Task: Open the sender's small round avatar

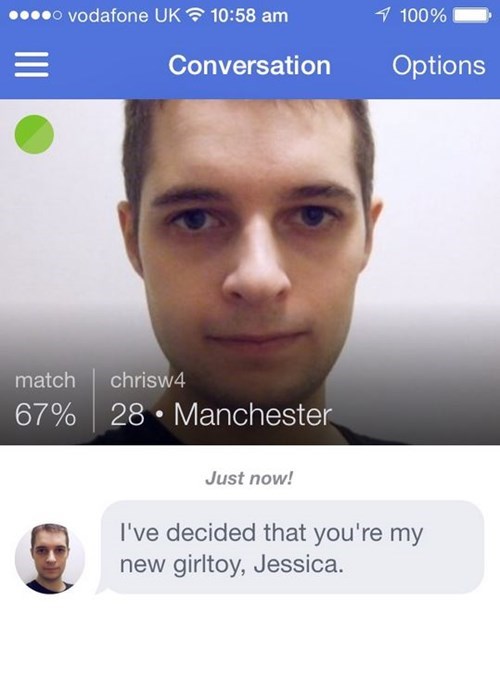Action: 50,558
